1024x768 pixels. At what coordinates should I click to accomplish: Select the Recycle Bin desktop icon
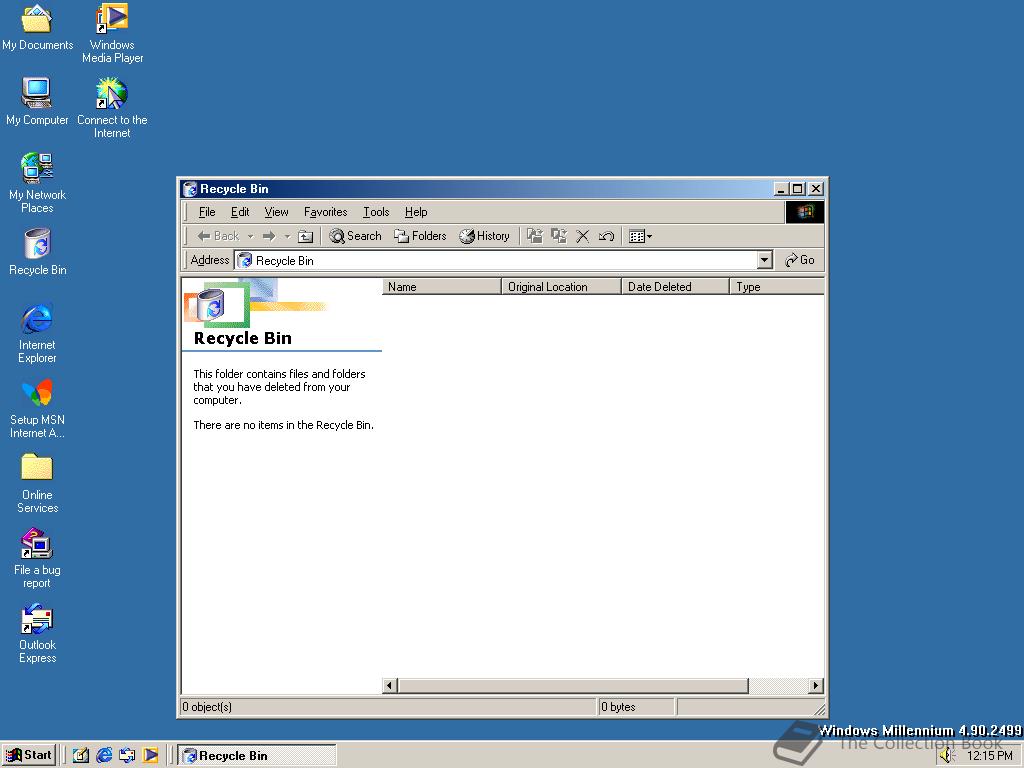pyautogui.click(x=37, y=252)
